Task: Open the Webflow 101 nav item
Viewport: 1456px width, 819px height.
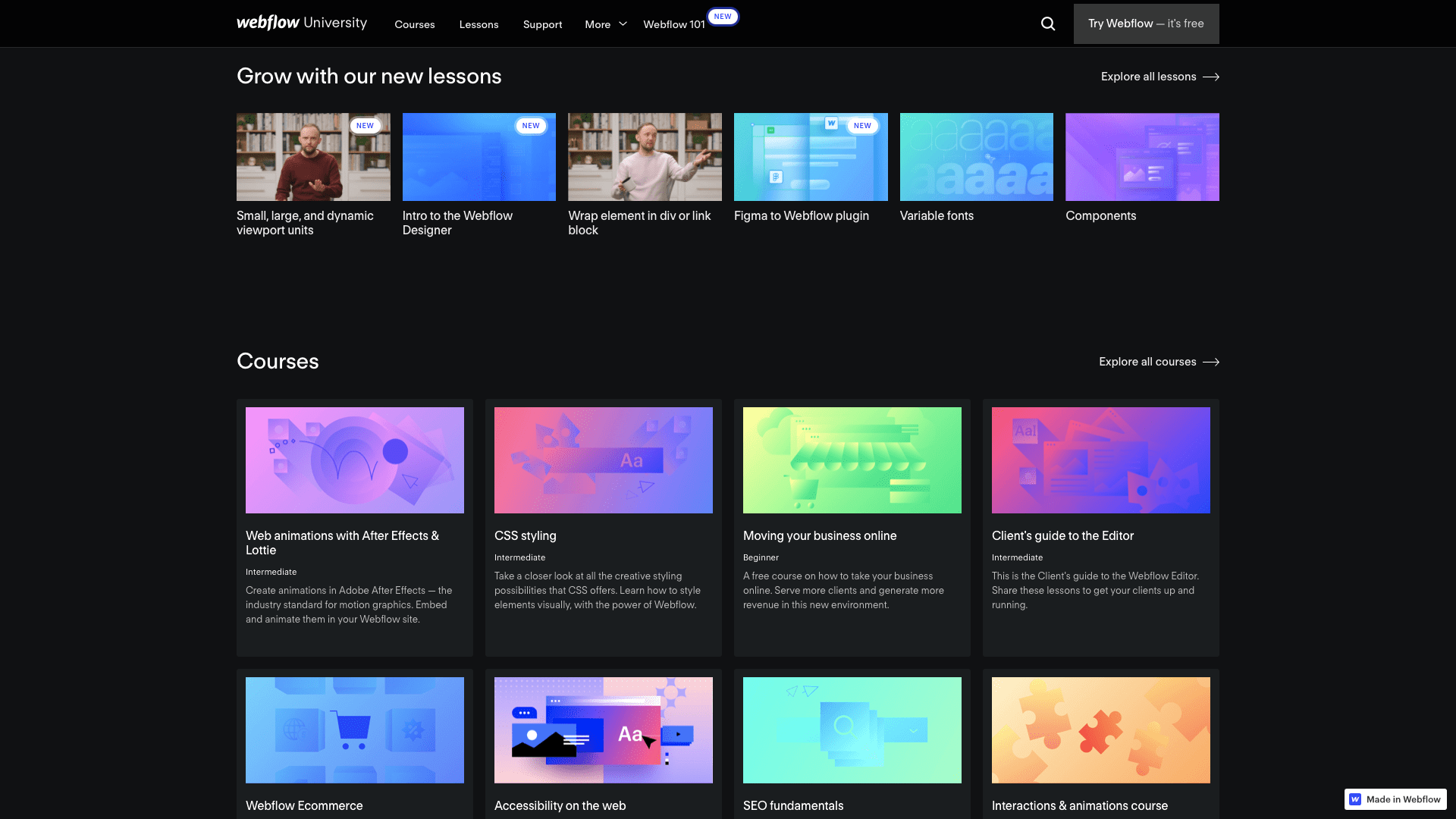Action: point(674,24)
